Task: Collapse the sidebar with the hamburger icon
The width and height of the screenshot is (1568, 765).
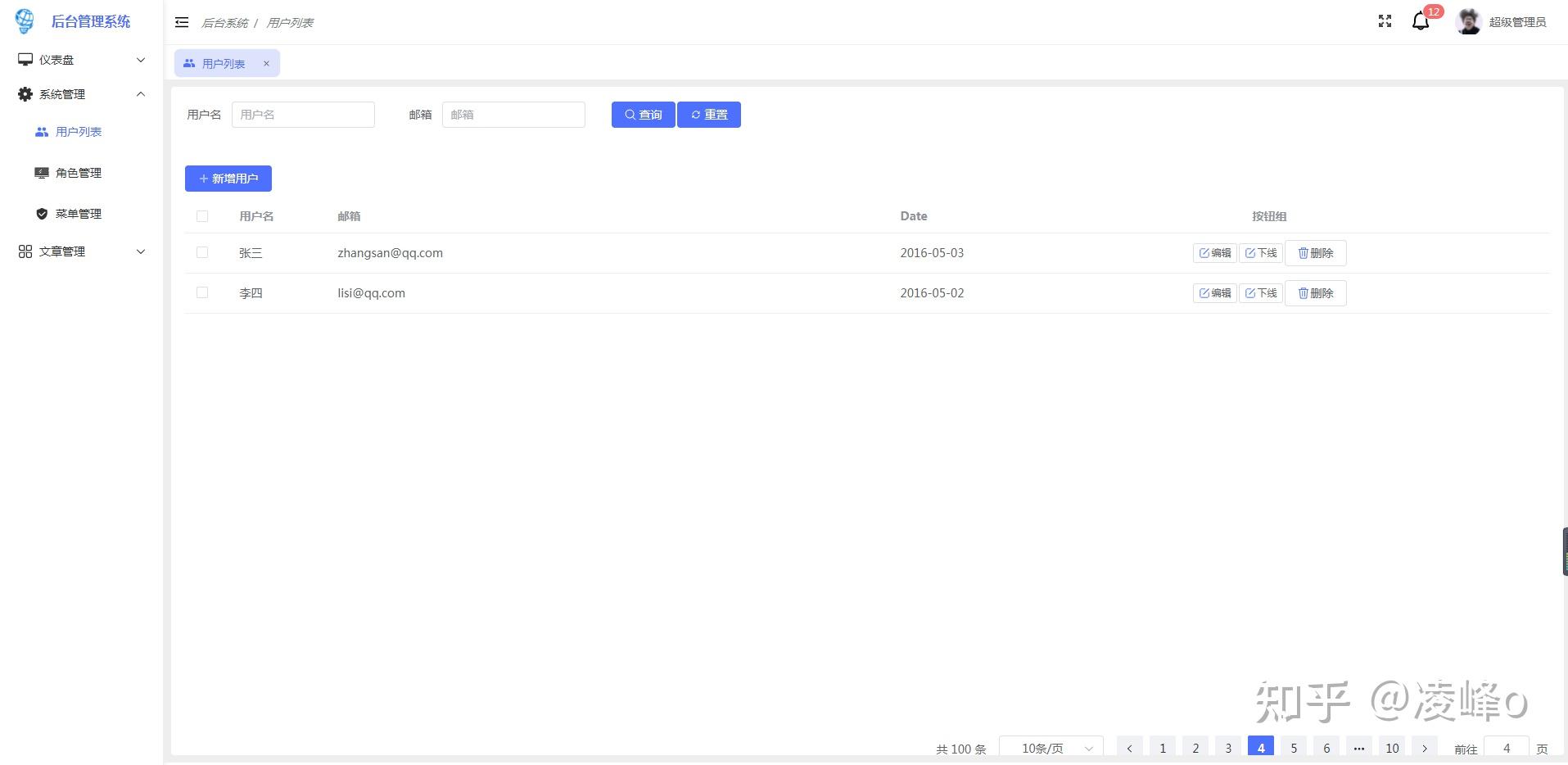Action: point(182,22)
